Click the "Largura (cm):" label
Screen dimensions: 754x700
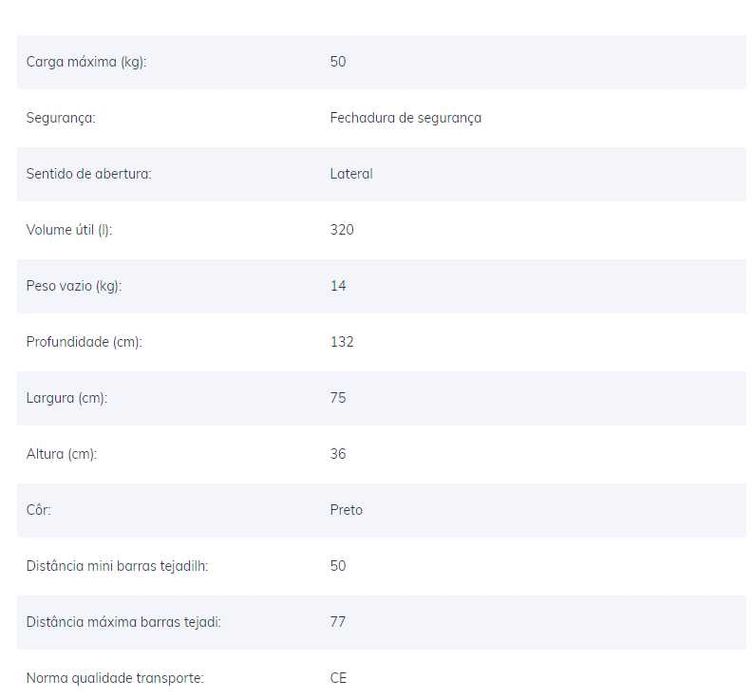[66, 398]
